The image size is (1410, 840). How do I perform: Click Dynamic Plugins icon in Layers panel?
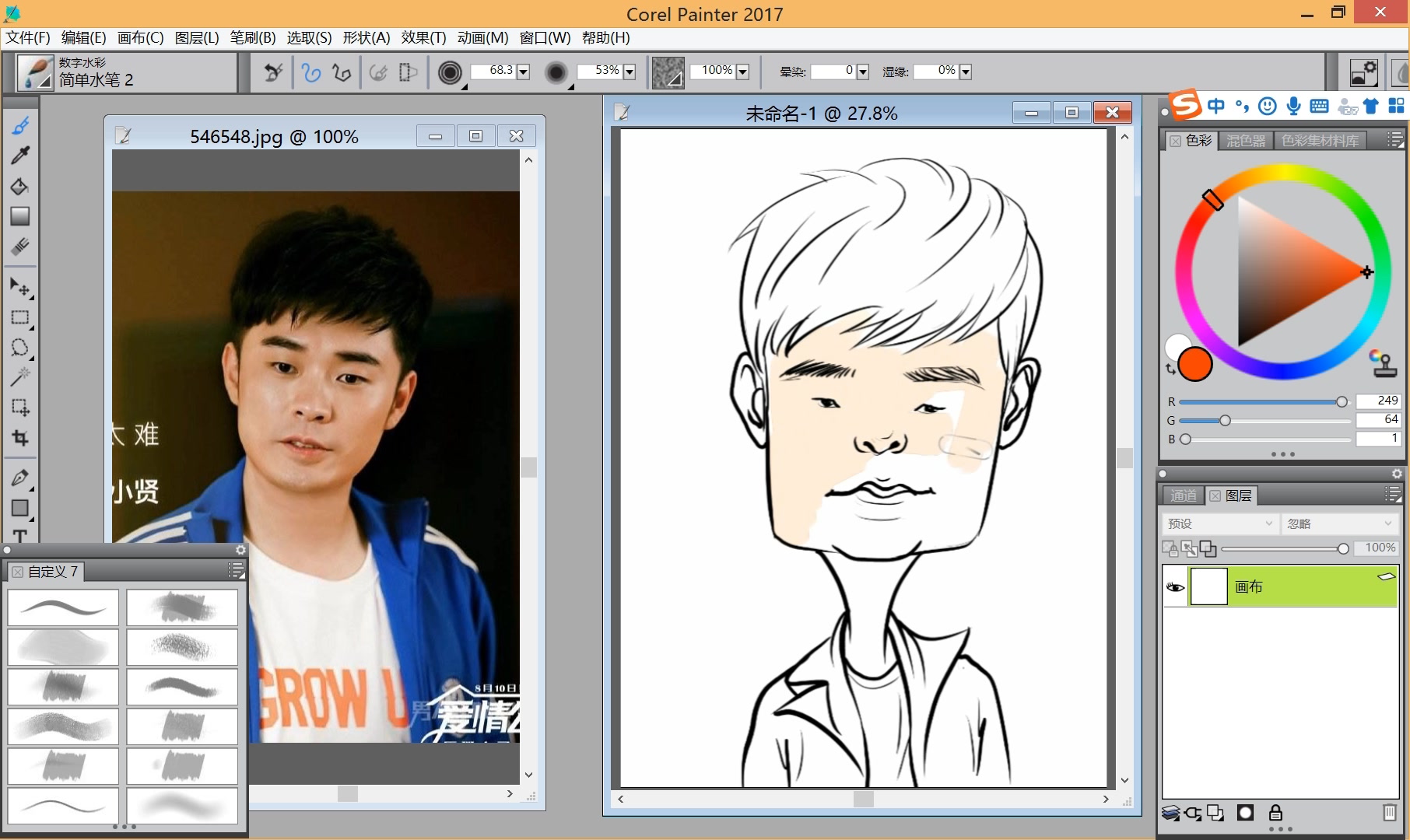click(1192, 814)
